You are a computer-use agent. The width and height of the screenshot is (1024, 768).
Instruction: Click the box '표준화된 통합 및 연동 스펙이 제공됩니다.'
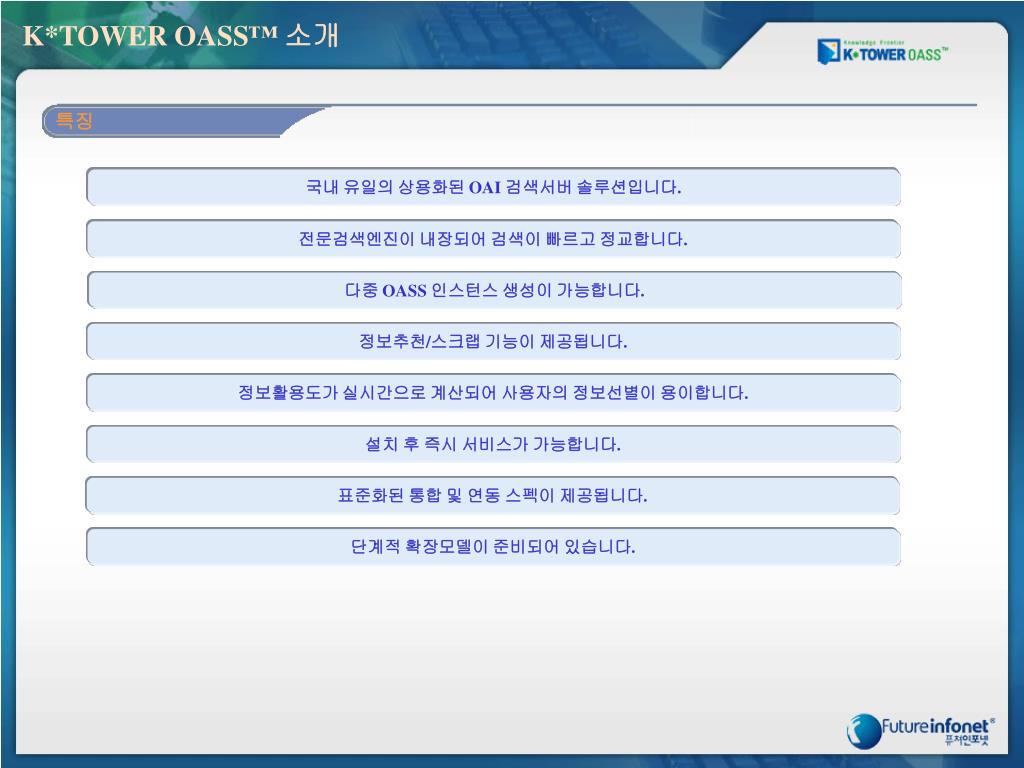tap(493, 495)
